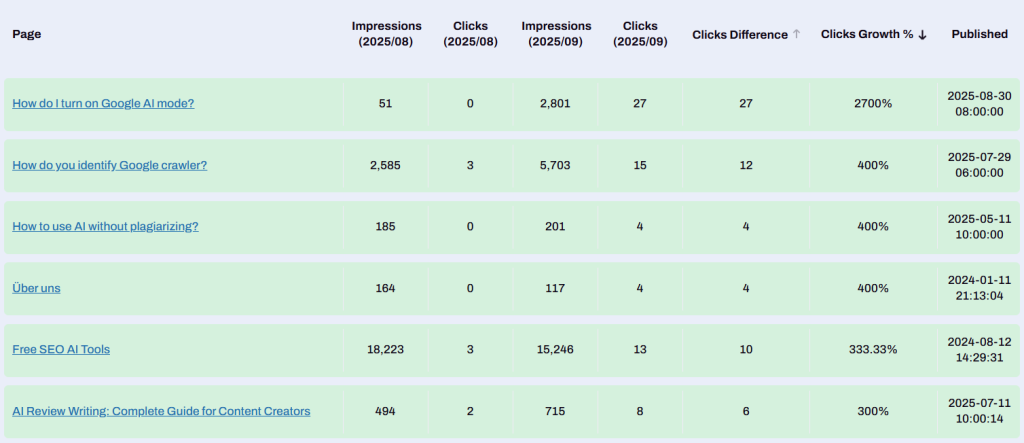The image size is (1024, 443).
Task: Select the 18,223 impressions cell
Action: click(386, 350)
